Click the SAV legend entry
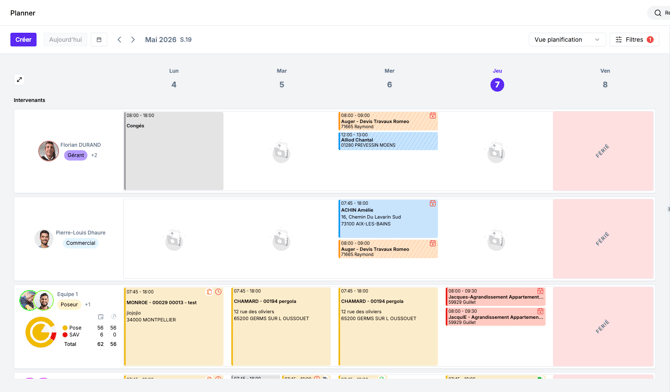The width and height of the screenshot is (670, 392). click(x=71, y=335)
